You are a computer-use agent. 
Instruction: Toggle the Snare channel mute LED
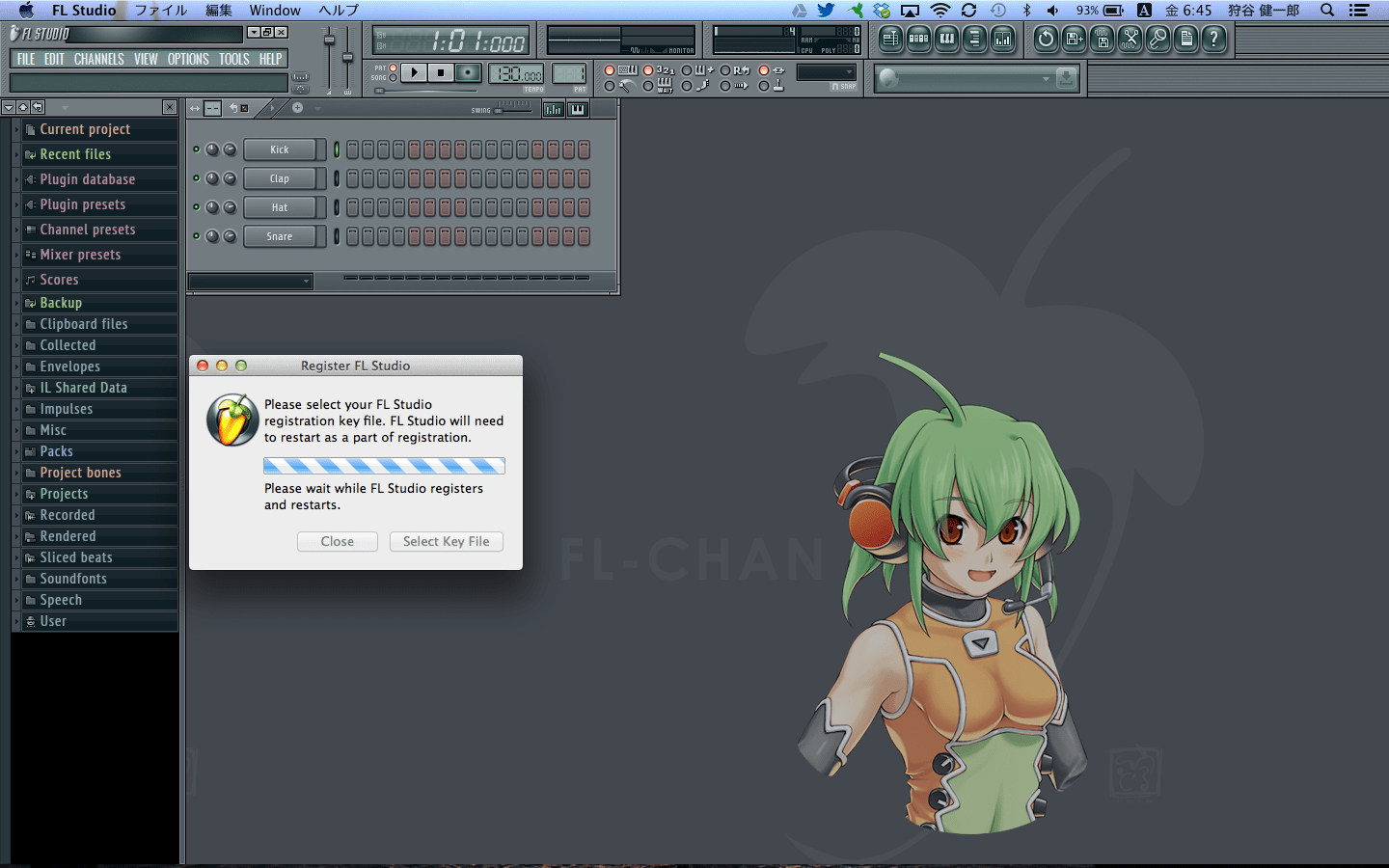pos(197,236)
